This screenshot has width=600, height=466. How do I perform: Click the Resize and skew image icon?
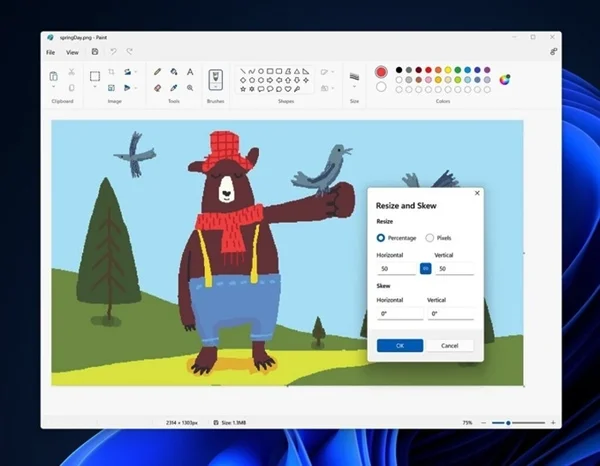pos(111,88)
